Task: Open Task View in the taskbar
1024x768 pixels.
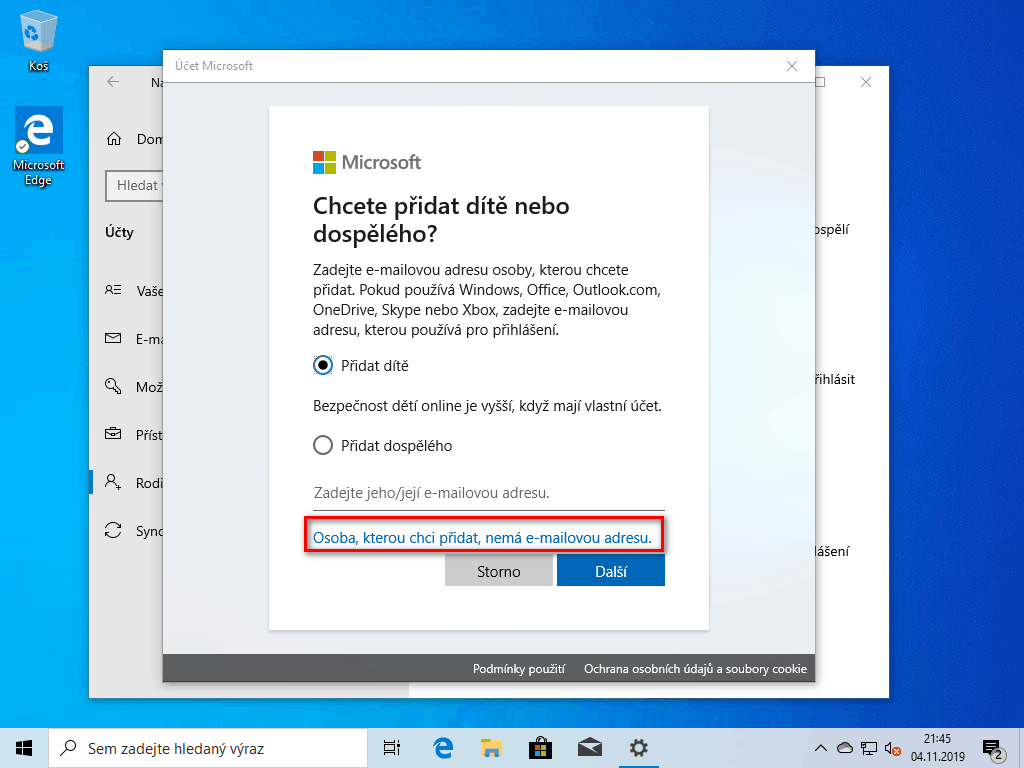Action: (x=392, y=747)
